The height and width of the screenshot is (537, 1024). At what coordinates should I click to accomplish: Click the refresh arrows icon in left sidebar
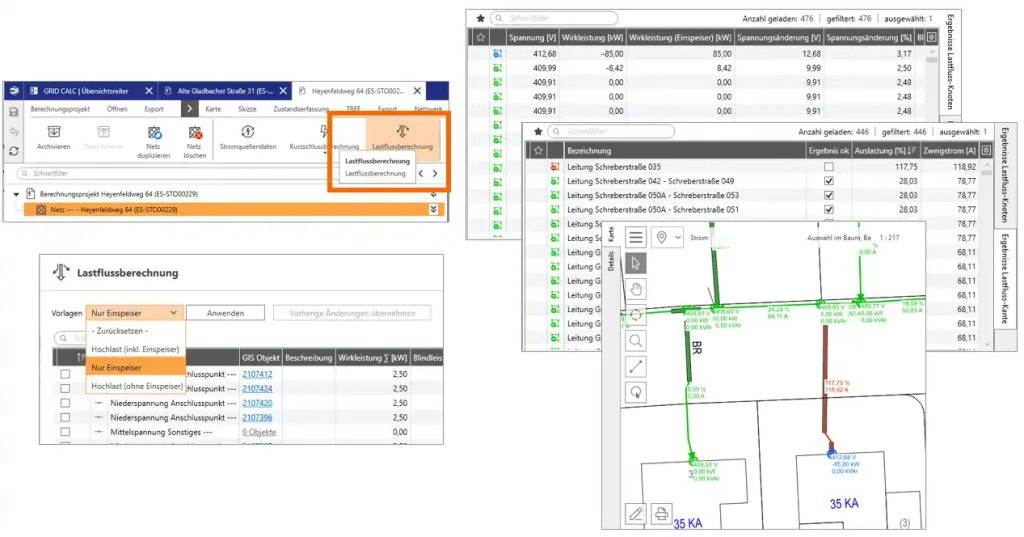[14, 151]
